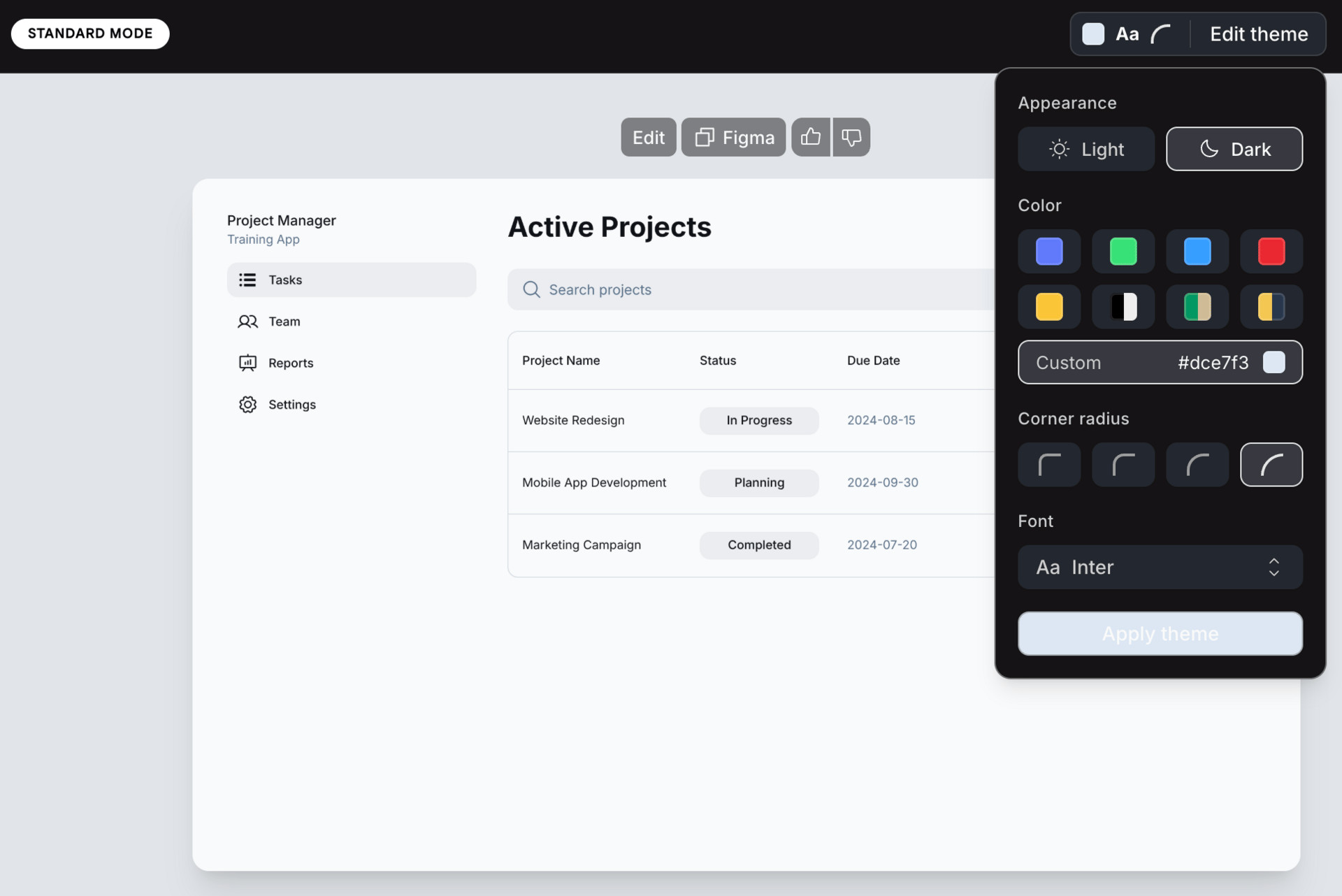Open the Team sidebar menu item
Viewport: 1342px width, 896px height.
[x=284, y=321]
